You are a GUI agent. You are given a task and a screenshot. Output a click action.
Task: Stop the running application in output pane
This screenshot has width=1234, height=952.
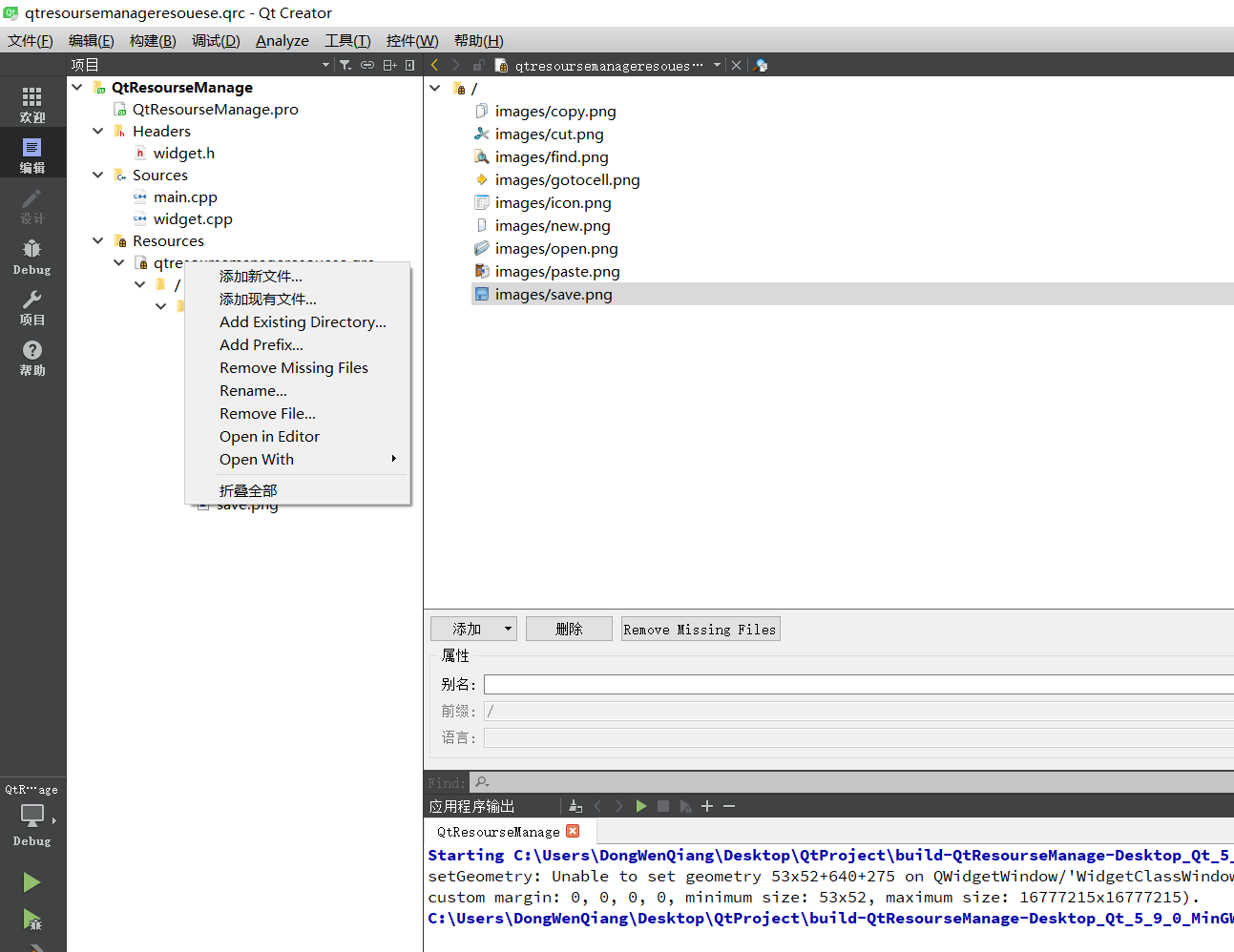(663, 806)
